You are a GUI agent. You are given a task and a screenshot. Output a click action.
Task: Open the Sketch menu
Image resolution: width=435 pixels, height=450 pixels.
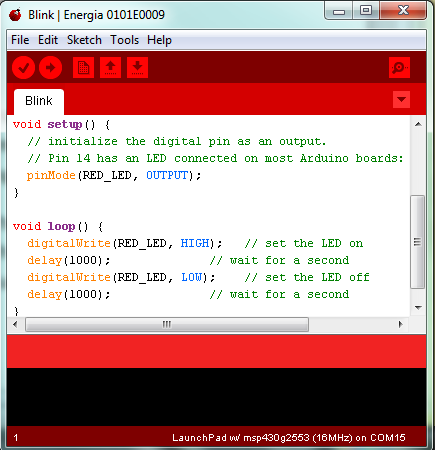(84, 40)
